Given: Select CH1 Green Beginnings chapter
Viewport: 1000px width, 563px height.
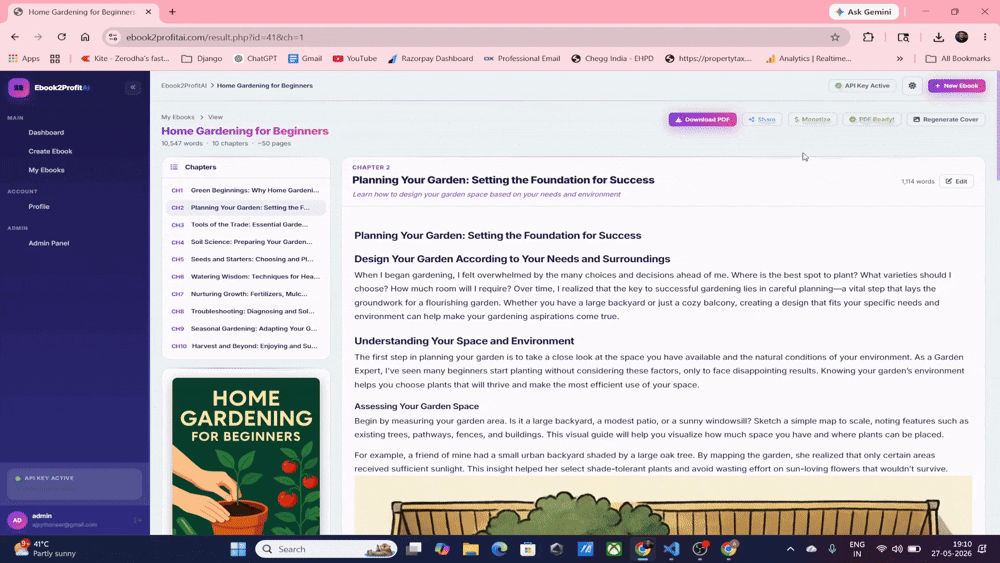Looking at the screenshot, I should [246, 190].
